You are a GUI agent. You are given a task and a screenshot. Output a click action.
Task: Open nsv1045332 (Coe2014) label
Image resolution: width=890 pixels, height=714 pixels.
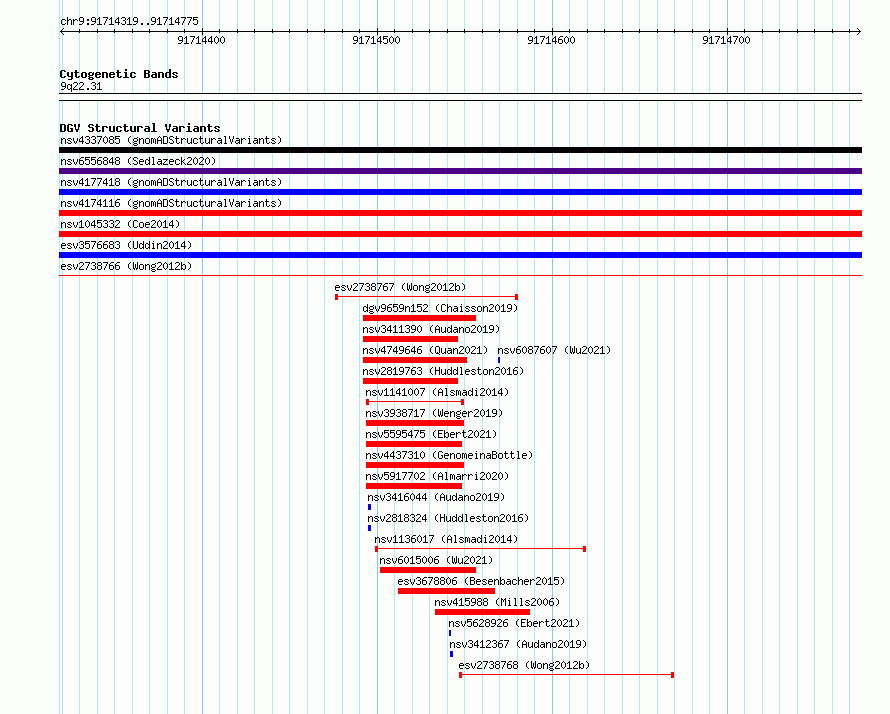click(120, 224)
